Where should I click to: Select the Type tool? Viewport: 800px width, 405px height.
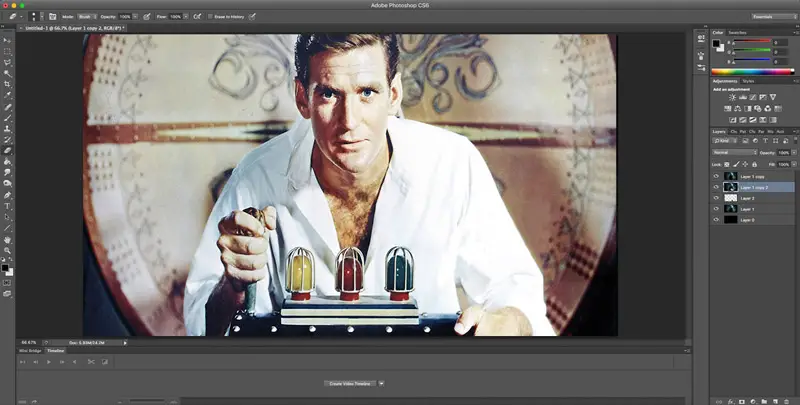[7, 206]
